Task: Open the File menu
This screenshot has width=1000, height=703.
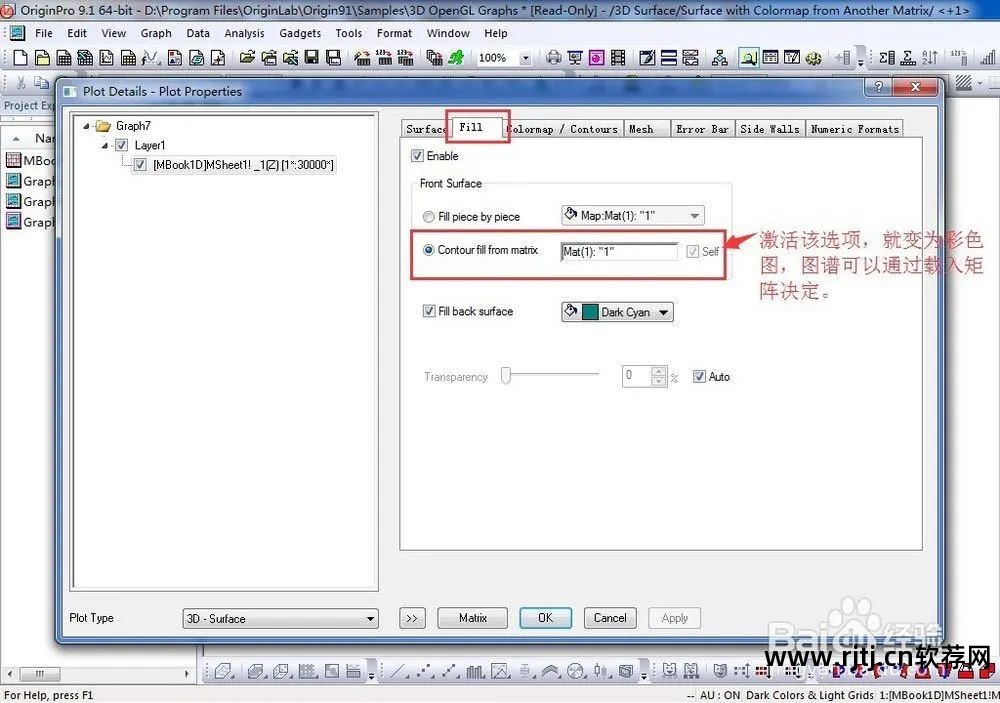Action: (x=44, y=33)
